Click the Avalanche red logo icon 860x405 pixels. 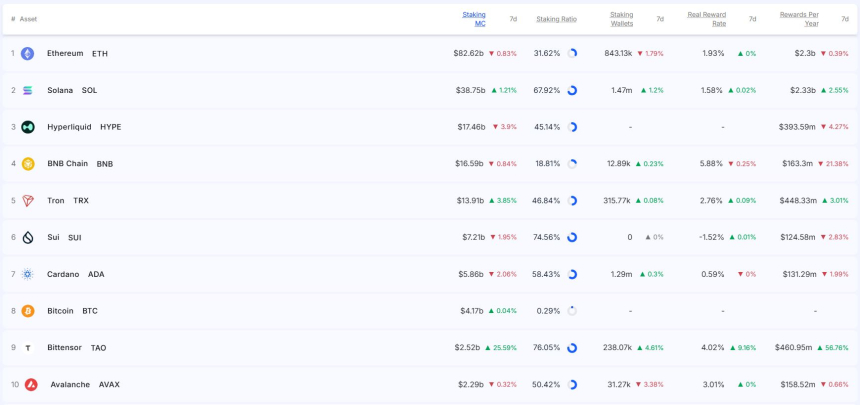(31, 384)
